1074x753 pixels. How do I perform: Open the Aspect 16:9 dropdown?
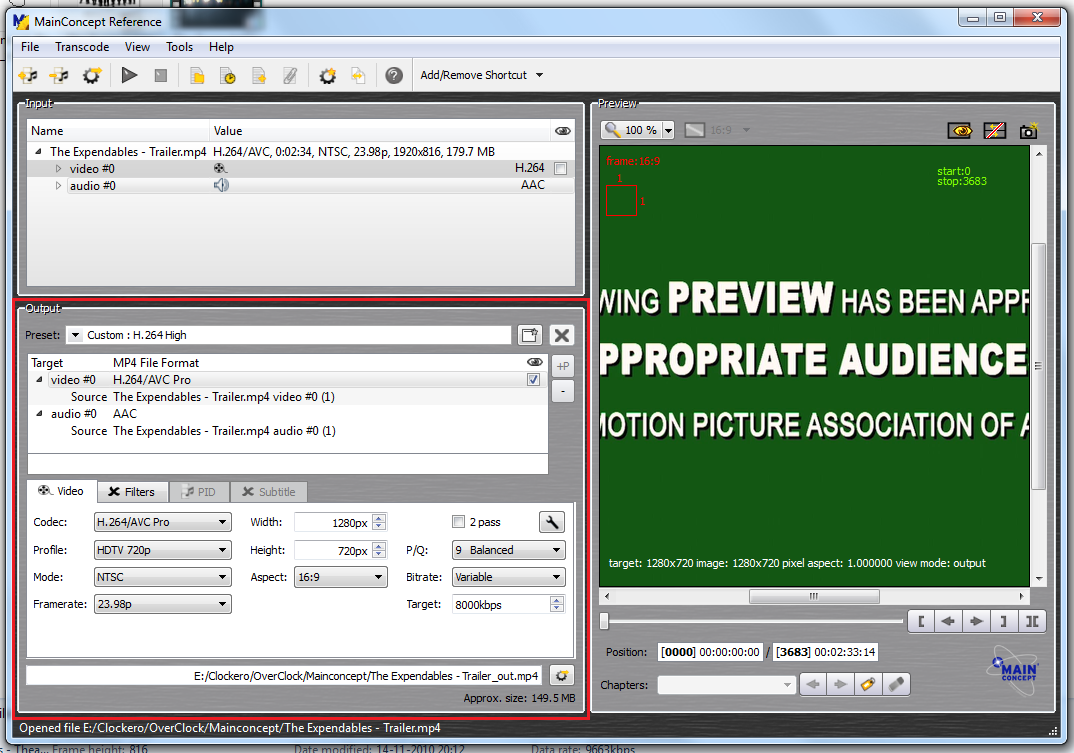340,578
